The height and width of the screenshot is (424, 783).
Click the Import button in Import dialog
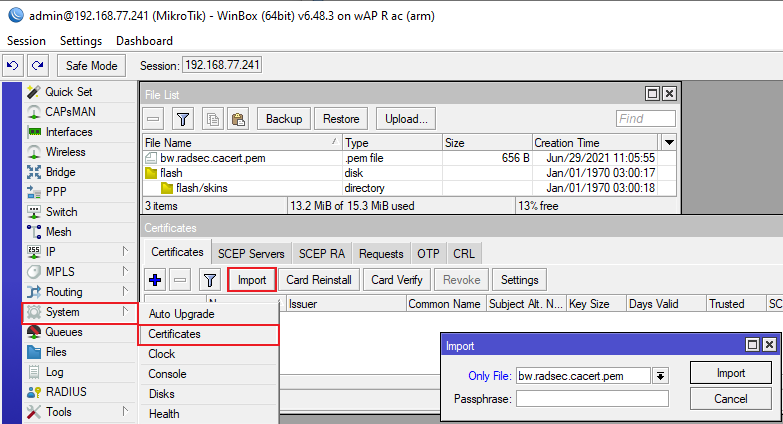pos(730,373)
